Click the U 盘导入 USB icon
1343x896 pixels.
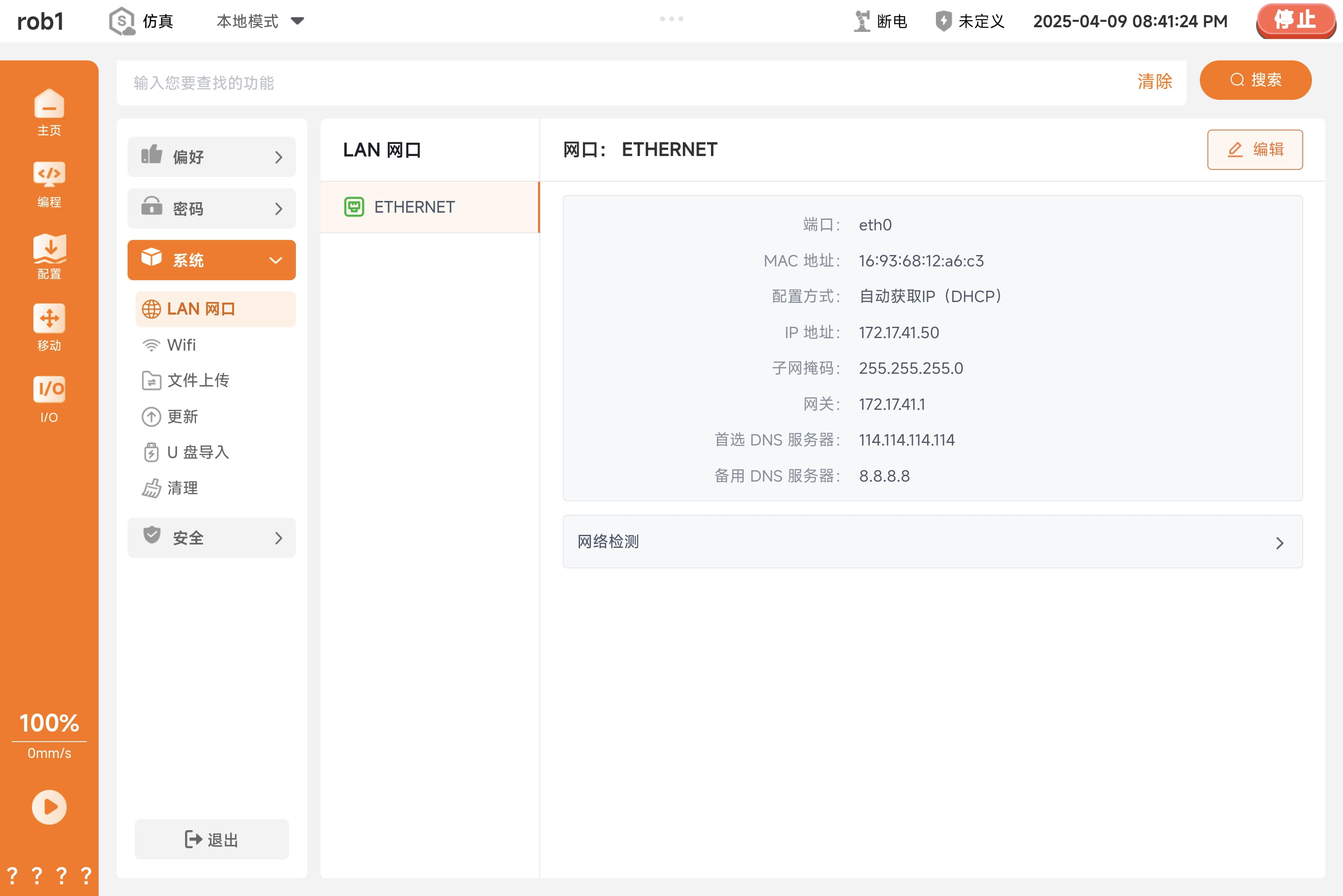click(x=151, y=452)
